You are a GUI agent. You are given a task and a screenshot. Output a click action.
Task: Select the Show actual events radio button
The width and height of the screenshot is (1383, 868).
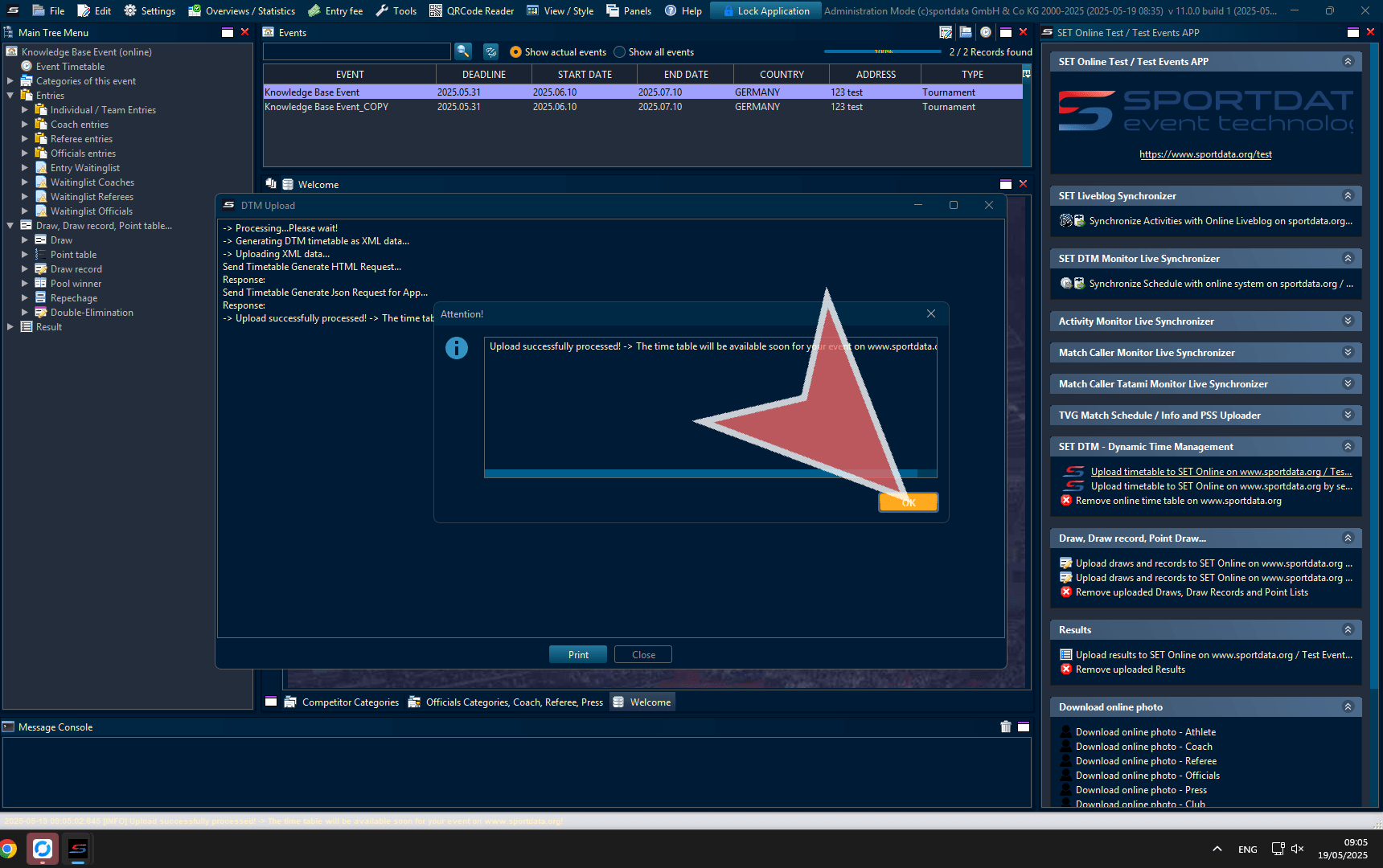click(x=515, y=52)
